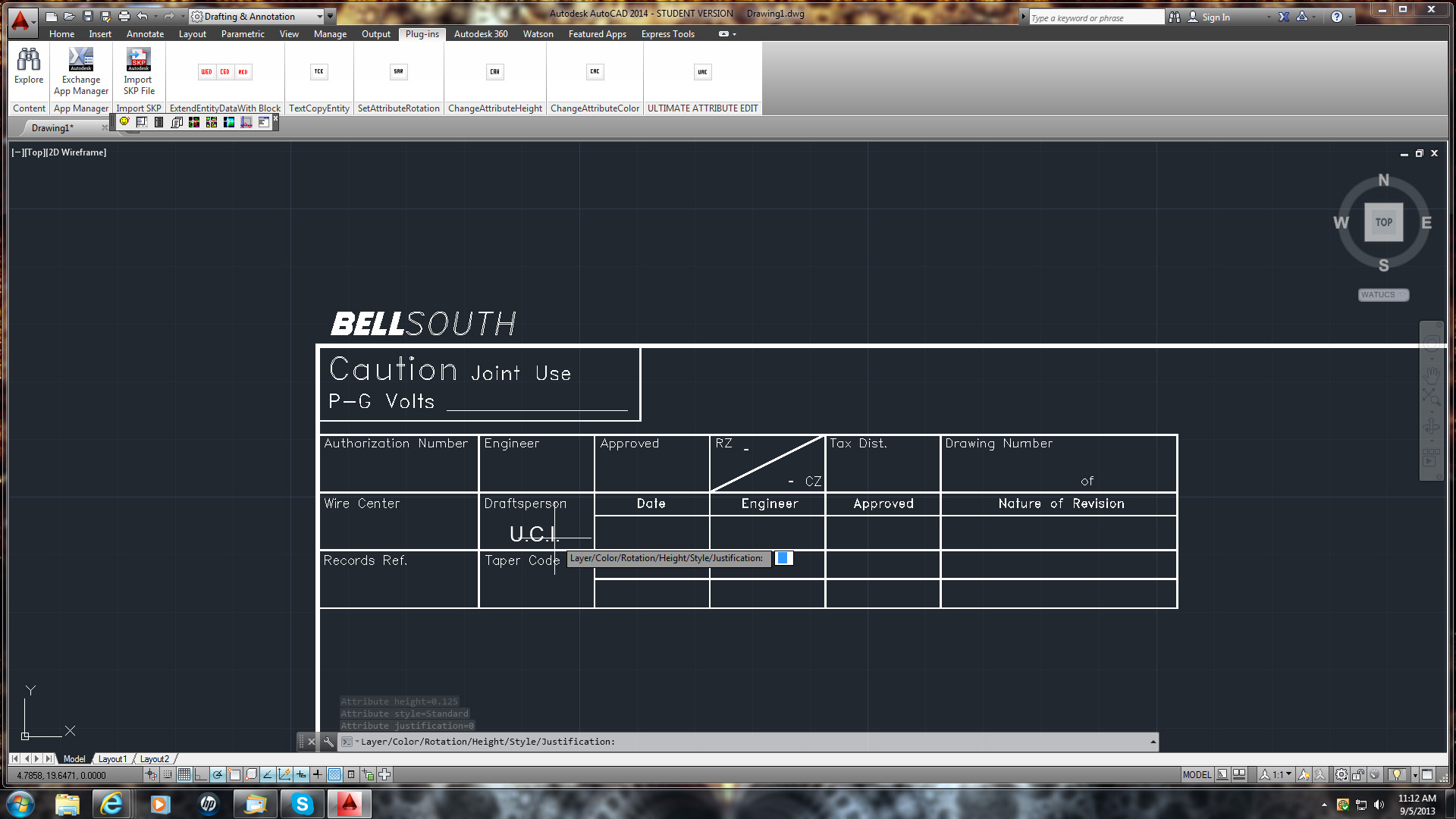Expand the command line history arrow
Screen dimensions: 1456x819
pyautogui.click(x=1153, y=742)
